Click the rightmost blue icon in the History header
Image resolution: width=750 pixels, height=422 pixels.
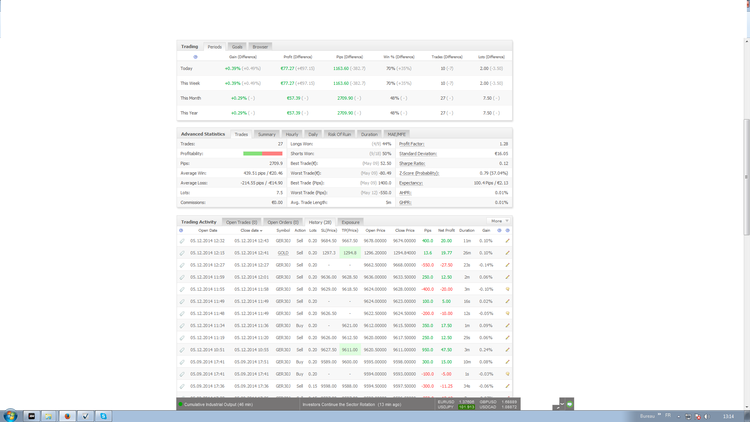tap(507, 231)
